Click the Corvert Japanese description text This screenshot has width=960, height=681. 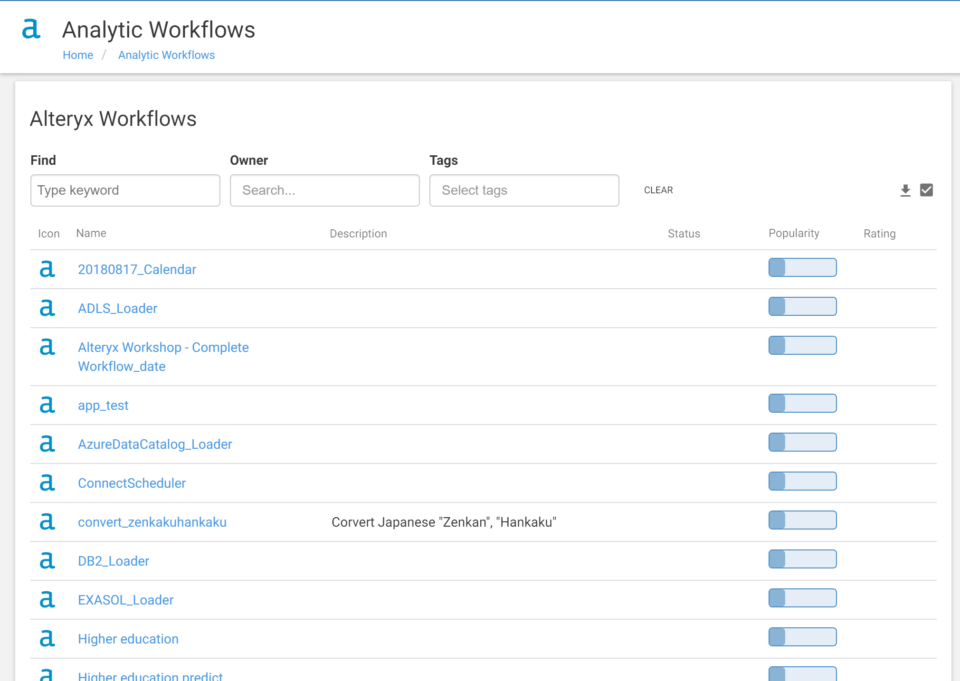click(x=444, y=522)
